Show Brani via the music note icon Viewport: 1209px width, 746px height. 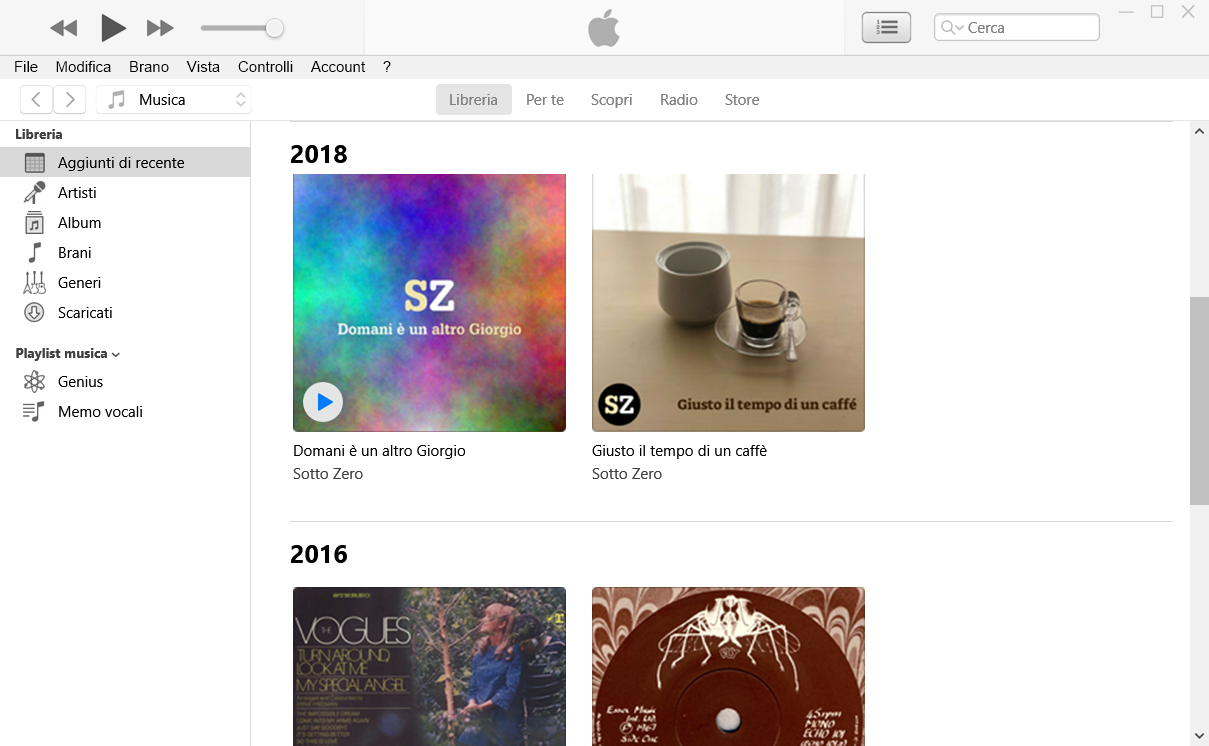tap(35, 252)
